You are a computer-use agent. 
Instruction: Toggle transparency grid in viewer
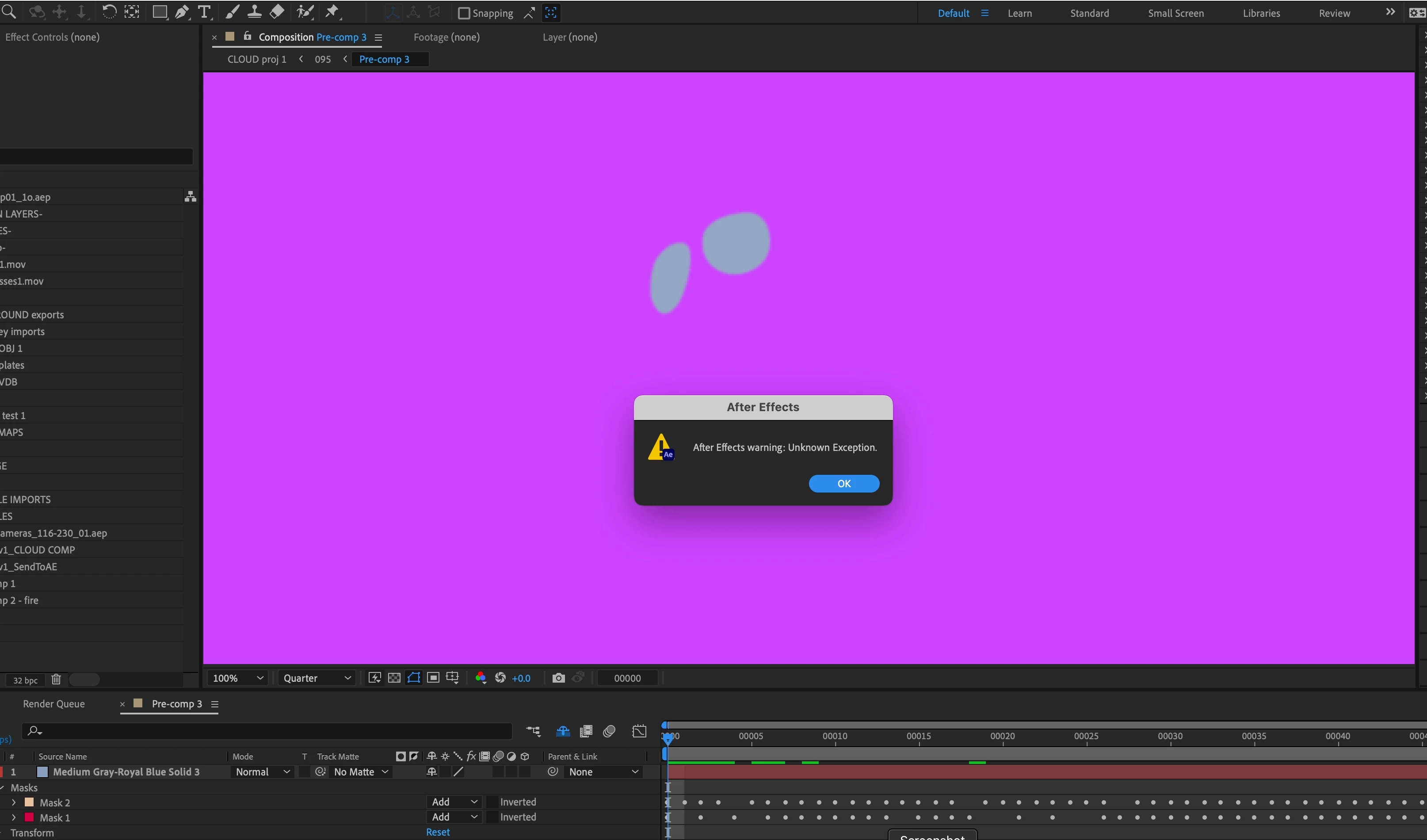[x=394, y=678]
